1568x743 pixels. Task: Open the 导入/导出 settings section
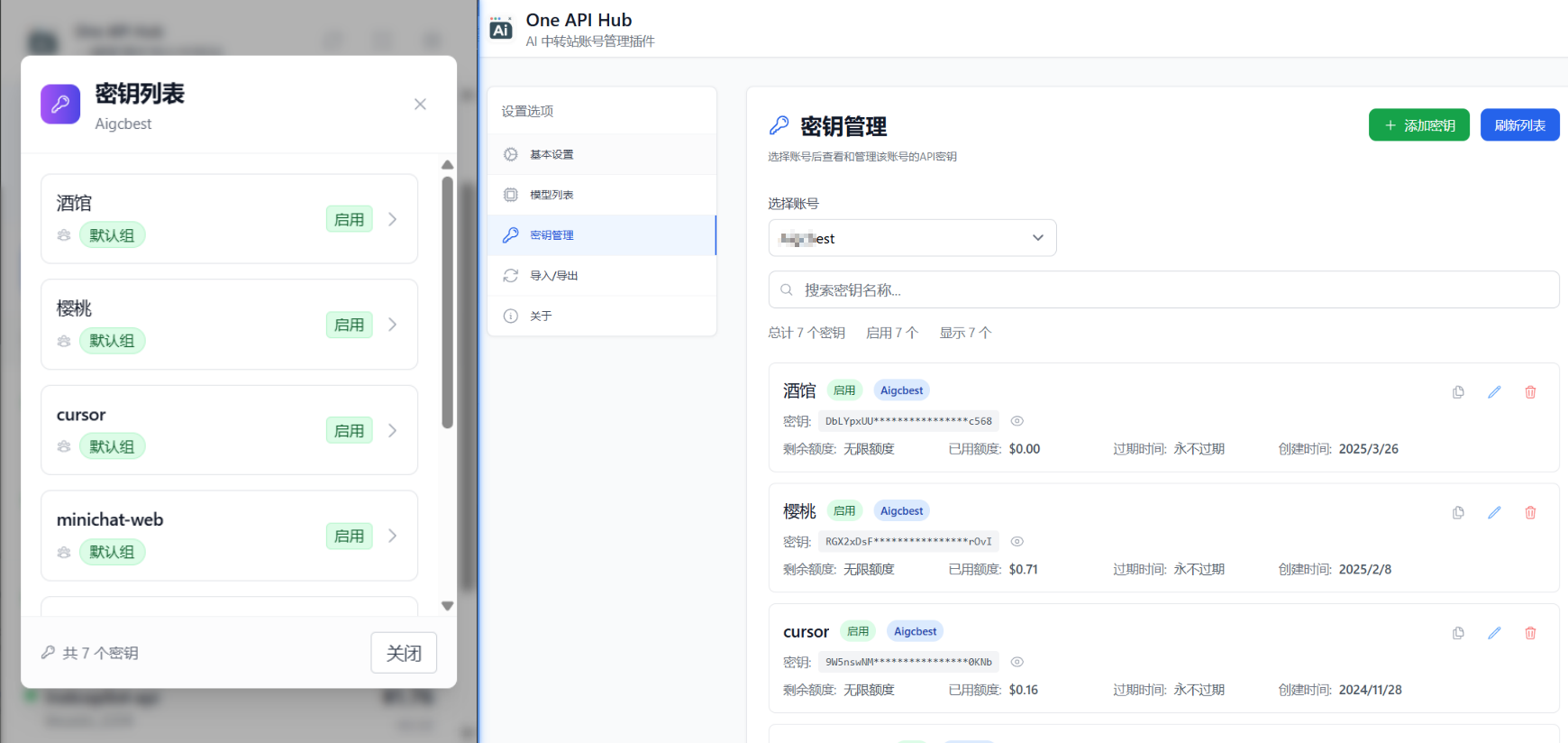602,276
